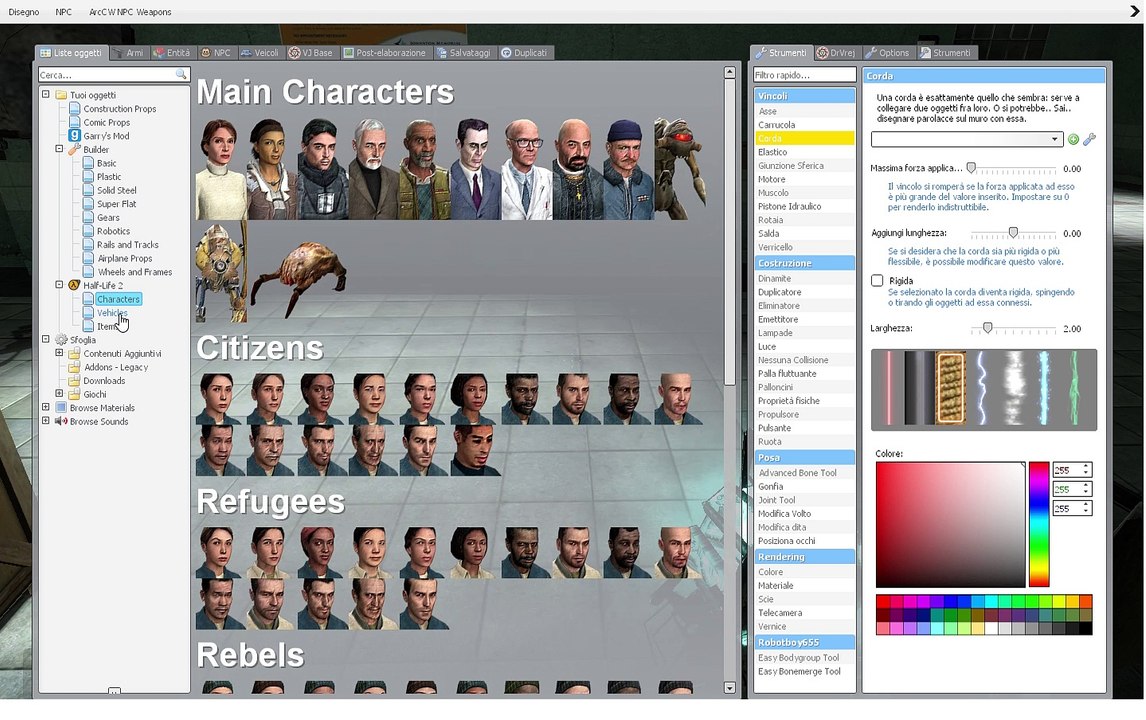This screenshot has width=1146, height=720.
Task: Click the spawnlist scroll down arrow
Action: point(729,688)
